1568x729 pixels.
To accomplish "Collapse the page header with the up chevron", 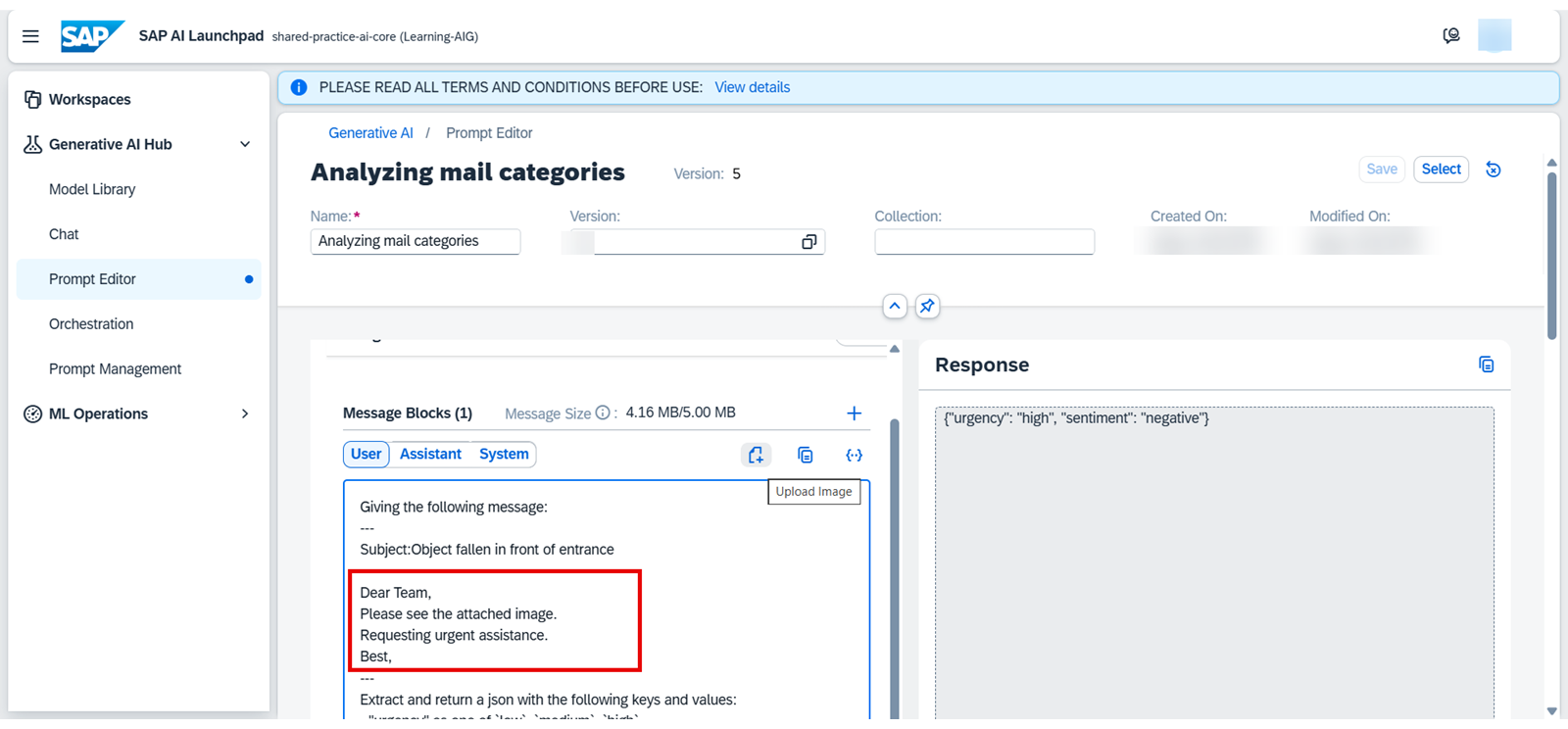I will 895,306.
